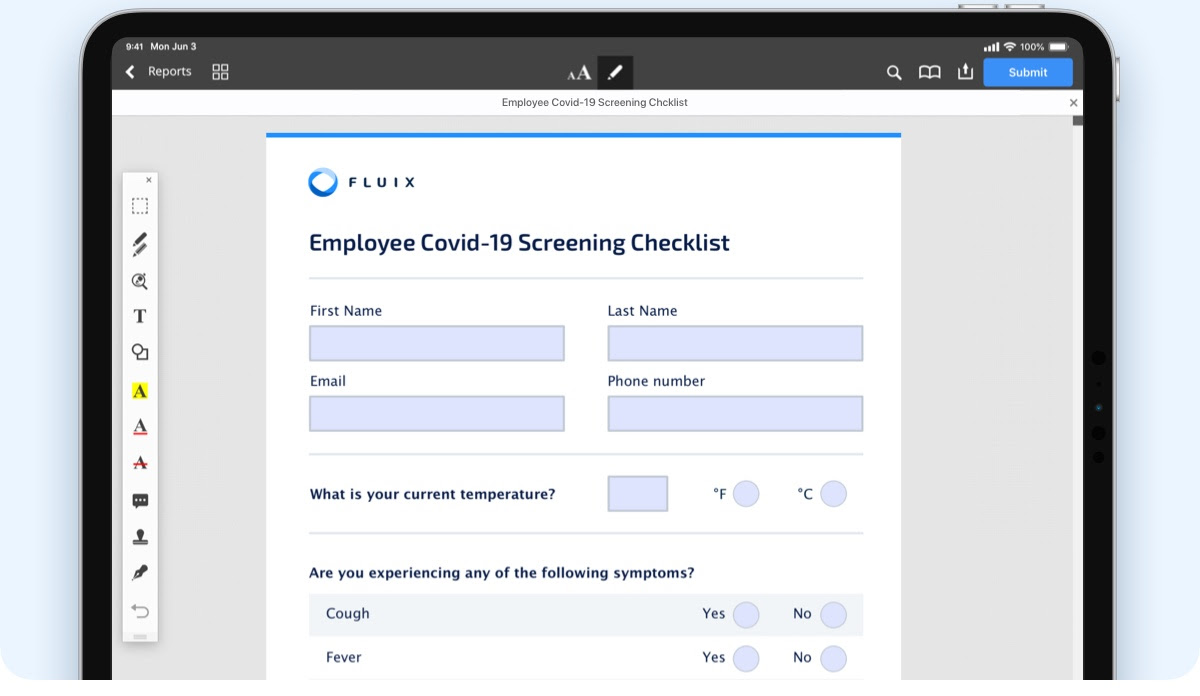
Task: Click the Employee Covid-19 Screening Chcklist title tab
Action: [594, 103]
